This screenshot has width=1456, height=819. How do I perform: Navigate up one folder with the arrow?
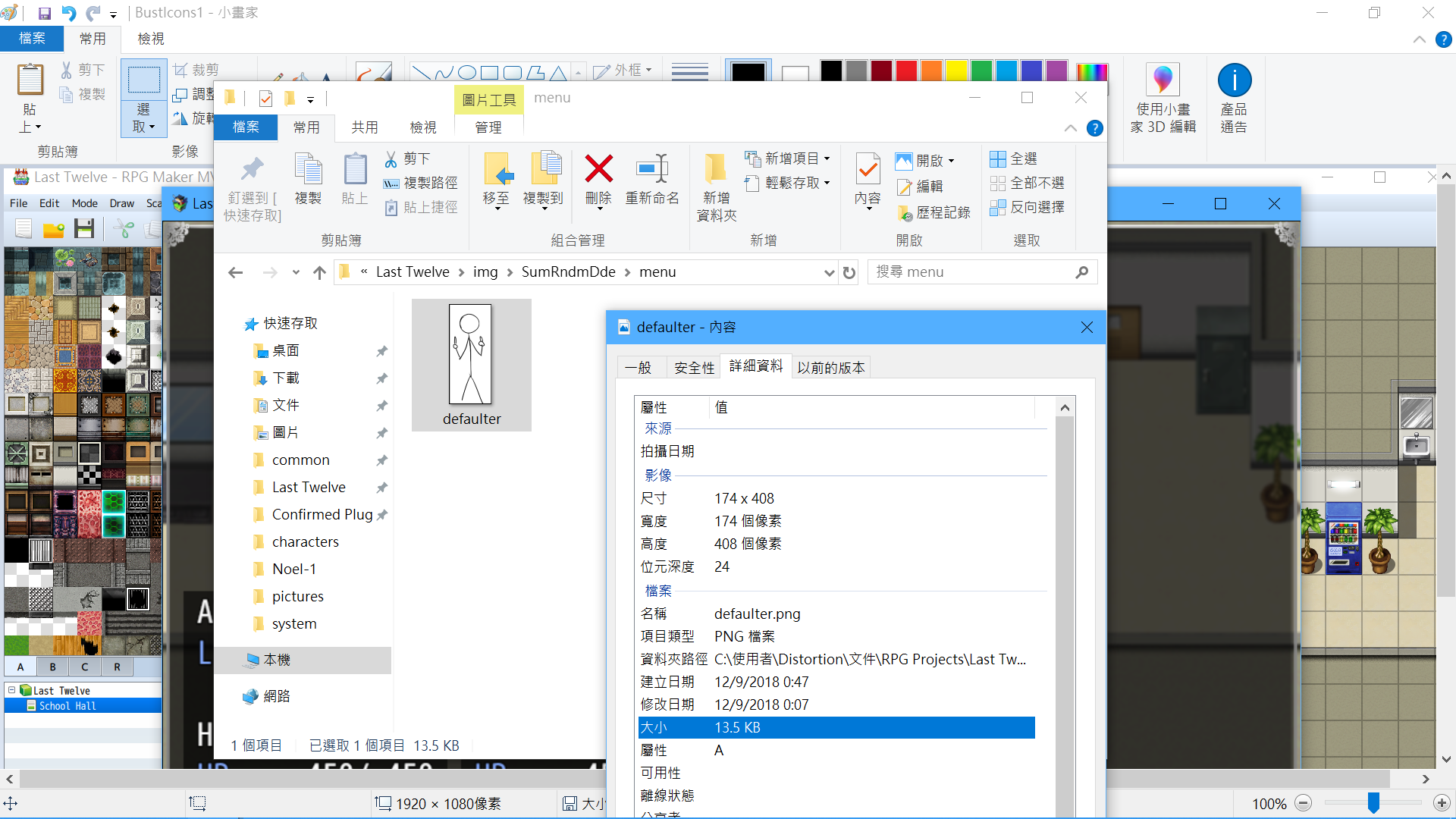point(319,272)
